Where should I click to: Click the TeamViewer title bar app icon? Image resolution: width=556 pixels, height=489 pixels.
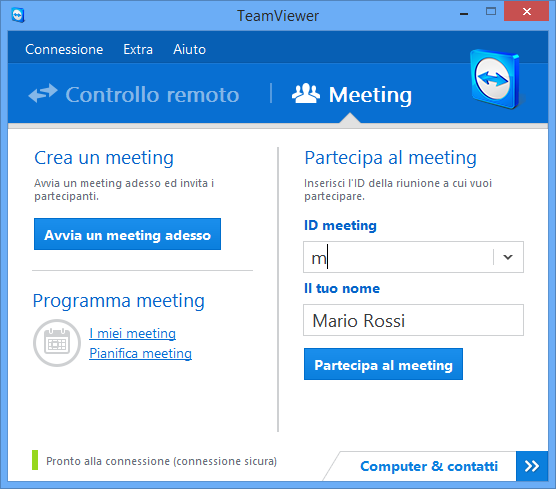[x=18, y=15]
